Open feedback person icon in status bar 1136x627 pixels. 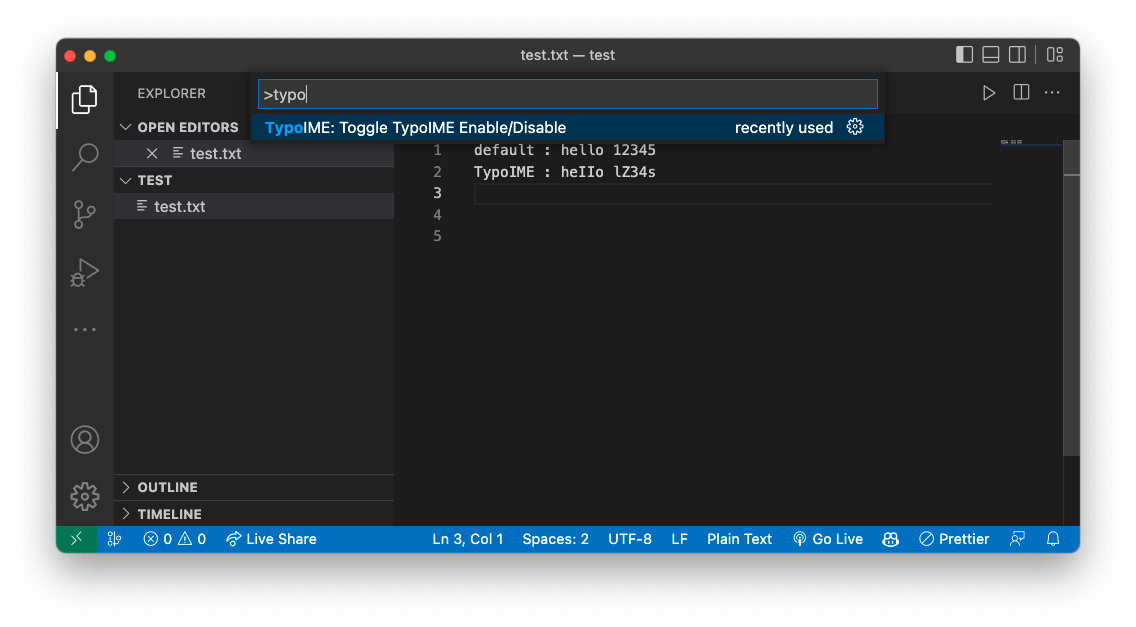(x=1017, y=539)
